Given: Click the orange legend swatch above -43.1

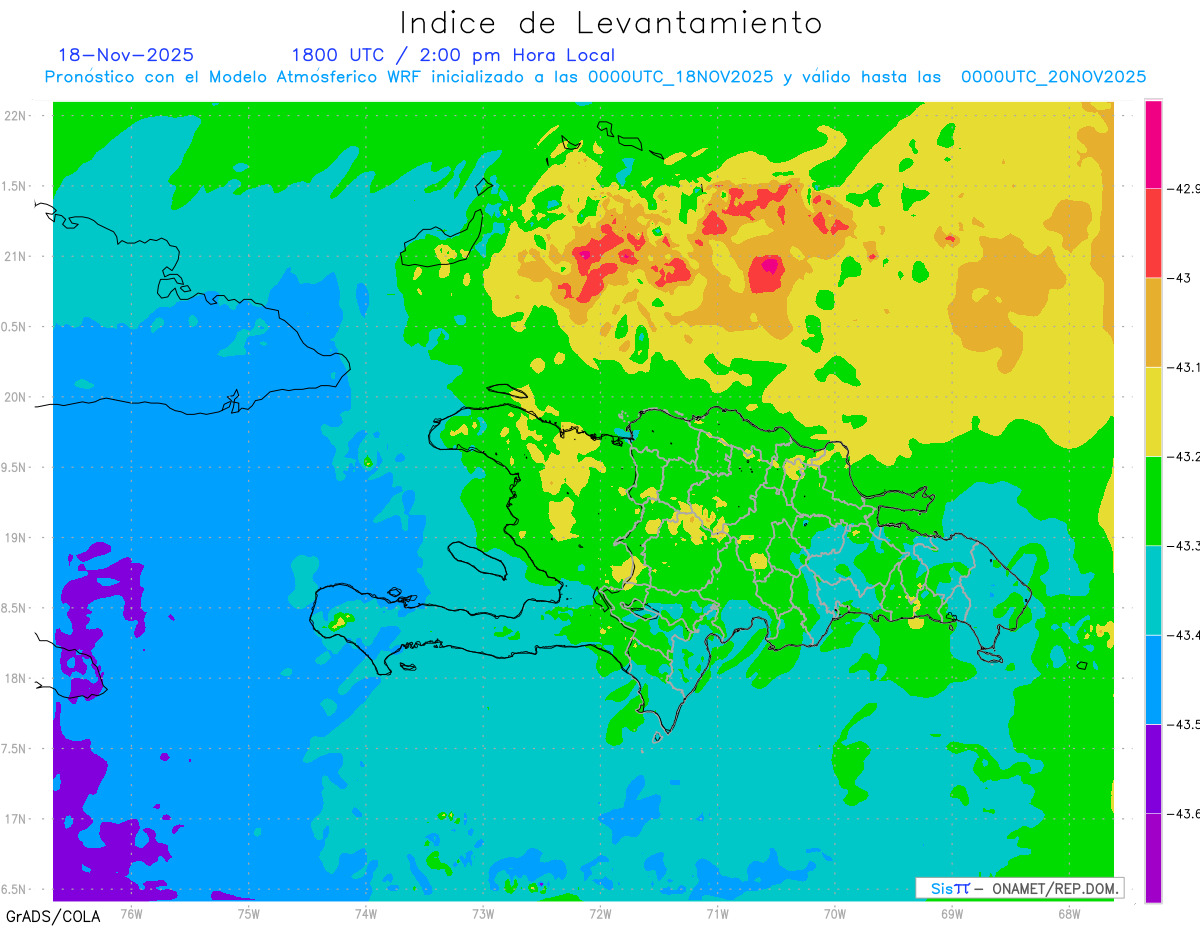Looking at the screenshot, I should 1153,322.
